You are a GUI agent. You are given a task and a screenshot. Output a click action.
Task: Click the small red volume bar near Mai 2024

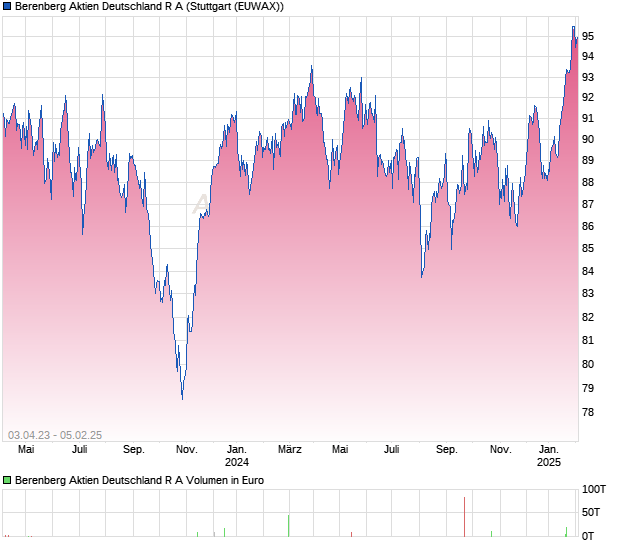tap(352, 535)
